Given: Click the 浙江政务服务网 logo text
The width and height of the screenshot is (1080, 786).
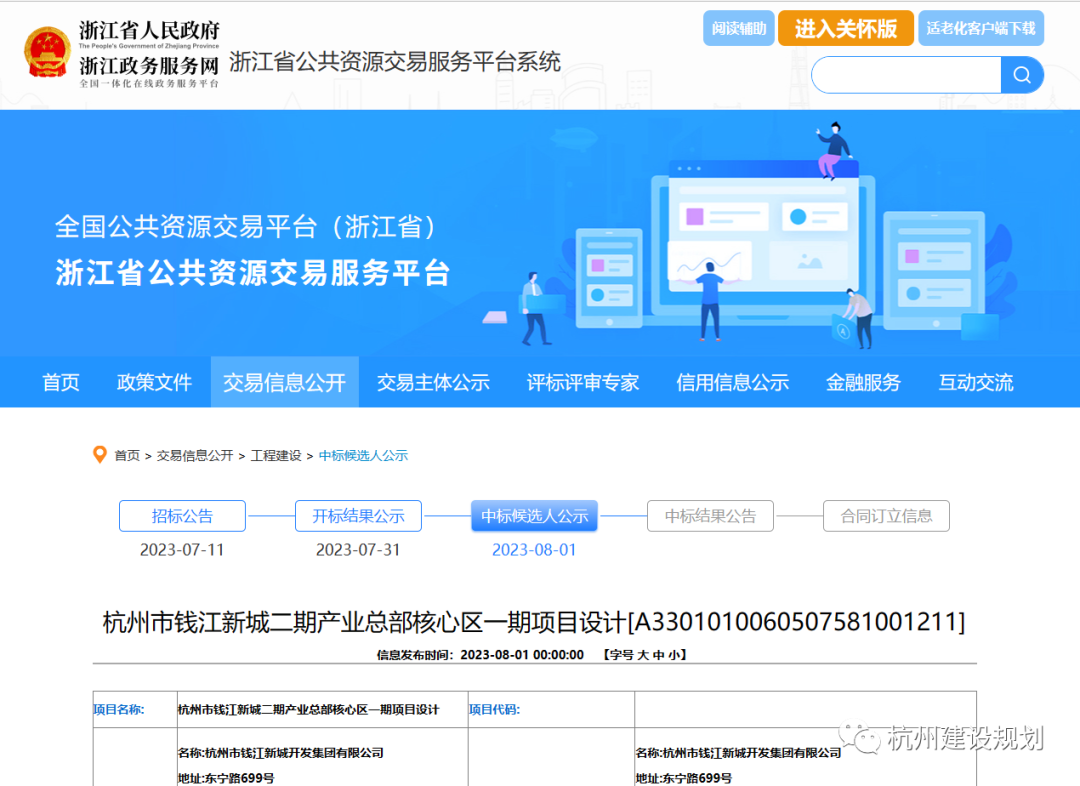Looking at the screenshot, I should (149, 66).
